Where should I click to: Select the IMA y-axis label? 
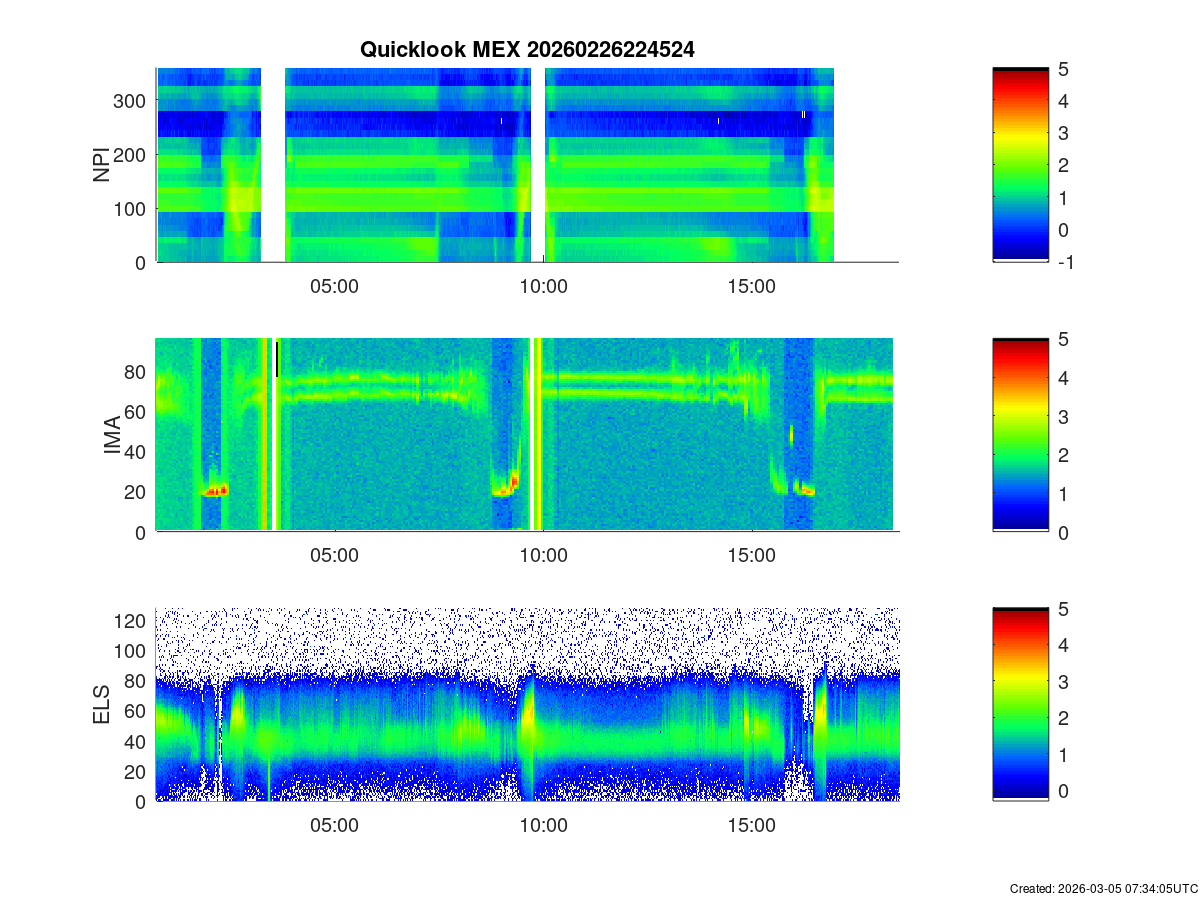112,436
